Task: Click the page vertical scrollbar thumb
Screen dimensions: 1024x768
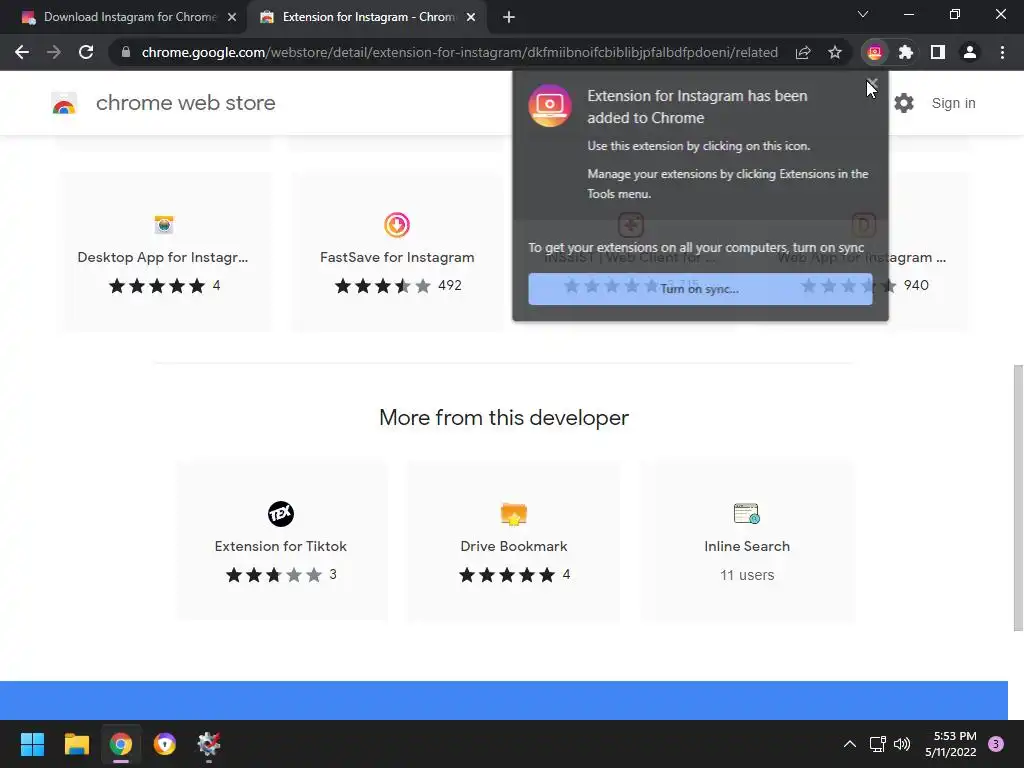Action: 1018,498
